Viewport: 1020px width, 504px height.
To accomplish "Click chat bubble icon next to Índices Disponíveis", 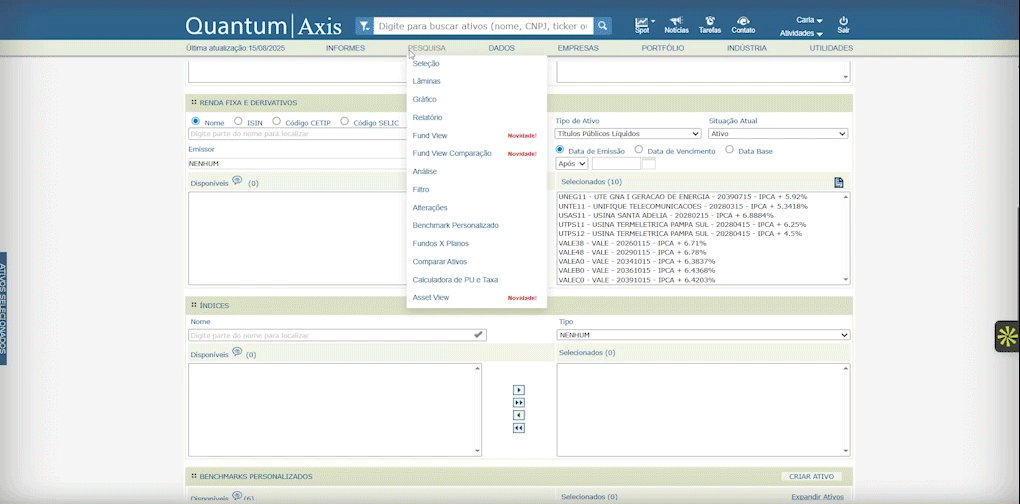I will click(237, 352).
